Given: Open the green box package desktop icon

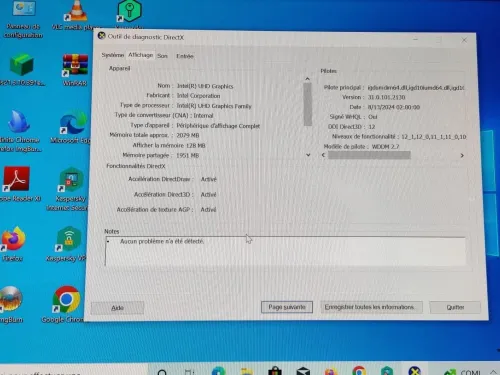Looking at the screenshot, I should point(22,70).
